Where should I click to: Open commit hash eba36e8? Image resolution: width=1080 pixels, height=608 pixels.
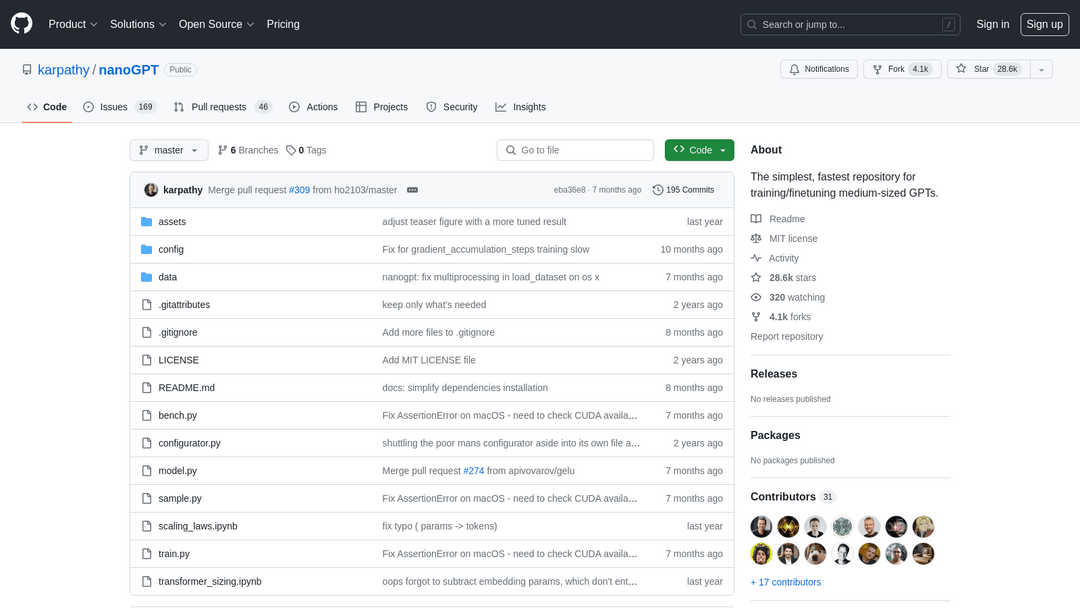point(570,190)
